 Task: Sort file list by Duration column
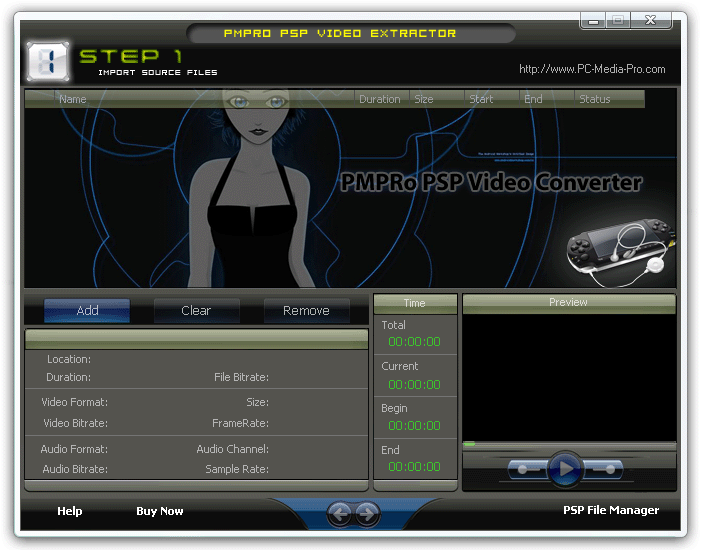[382, 99]
